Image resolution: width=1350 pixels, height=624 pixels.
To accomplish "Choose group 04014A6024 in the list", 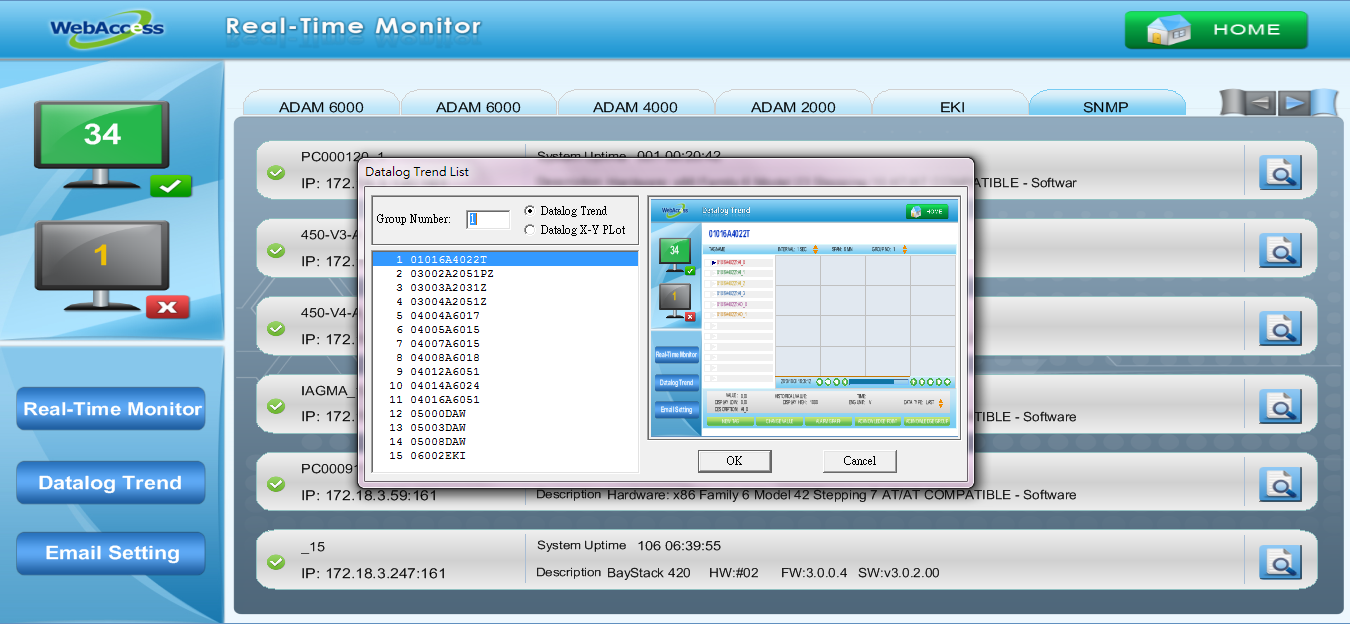I will pyautogui.click(x=505, y=386).
